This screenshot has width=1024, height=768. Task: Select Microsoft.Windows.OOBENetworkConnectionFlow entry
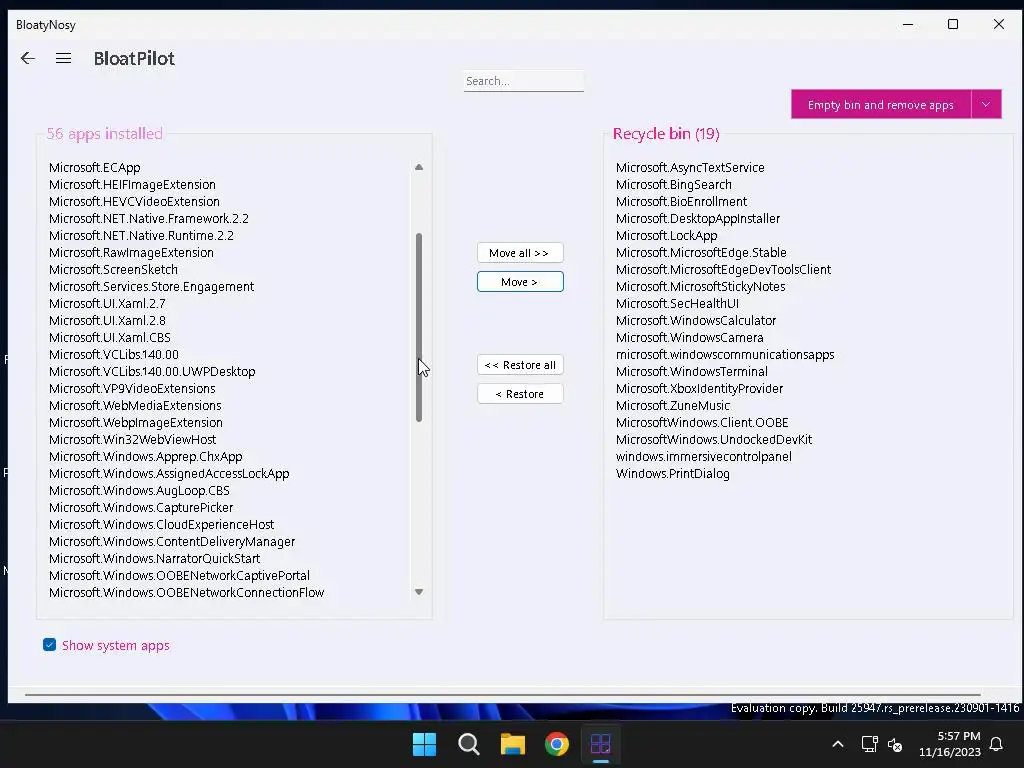187,592
